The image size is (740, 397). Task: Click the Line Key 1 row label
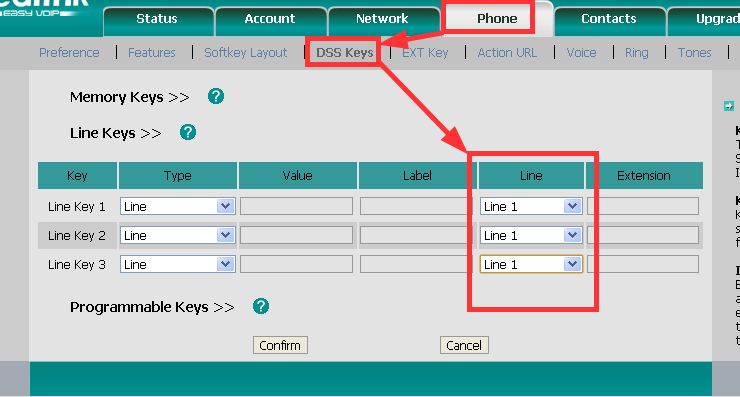coord(77,207)
